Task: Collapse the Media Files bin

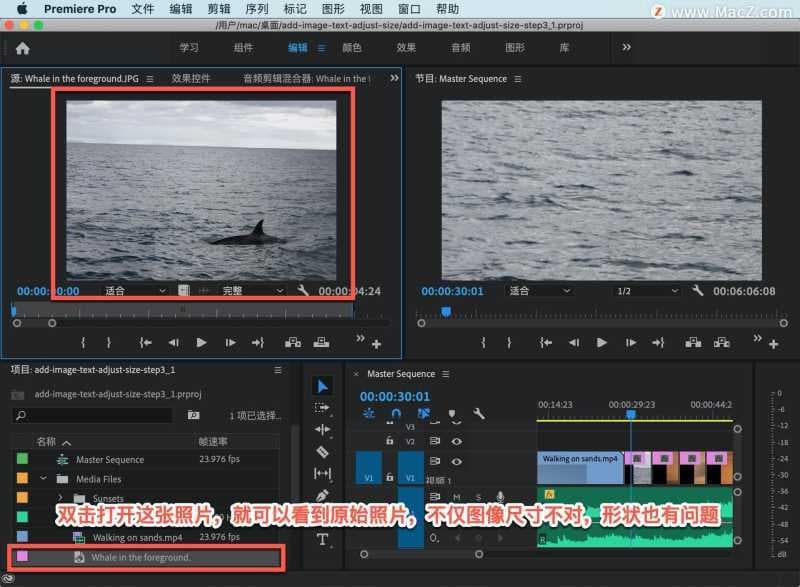Action: (x=44, y=479)
